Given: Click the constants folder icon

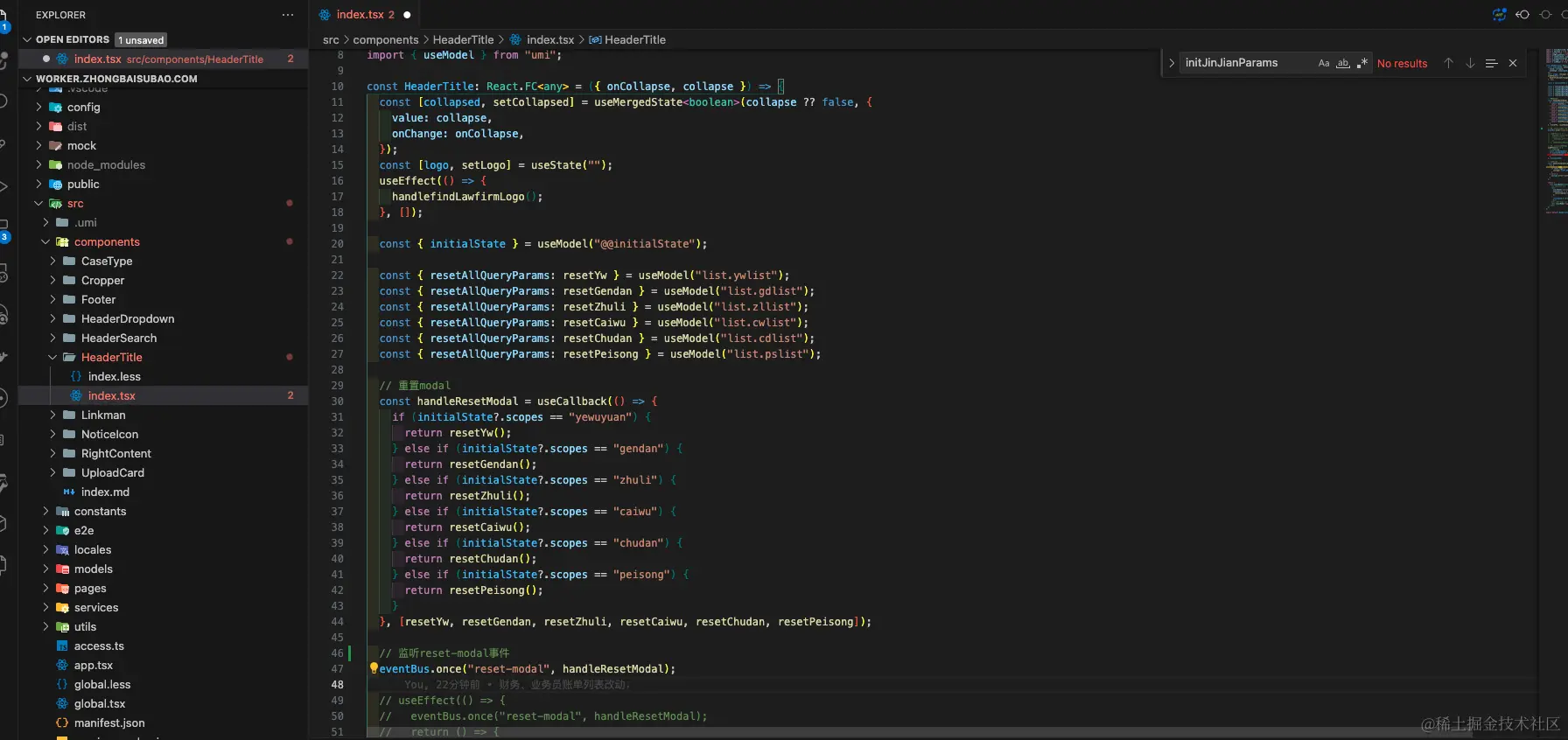Looking at the screenshot, I should [63, 511].
